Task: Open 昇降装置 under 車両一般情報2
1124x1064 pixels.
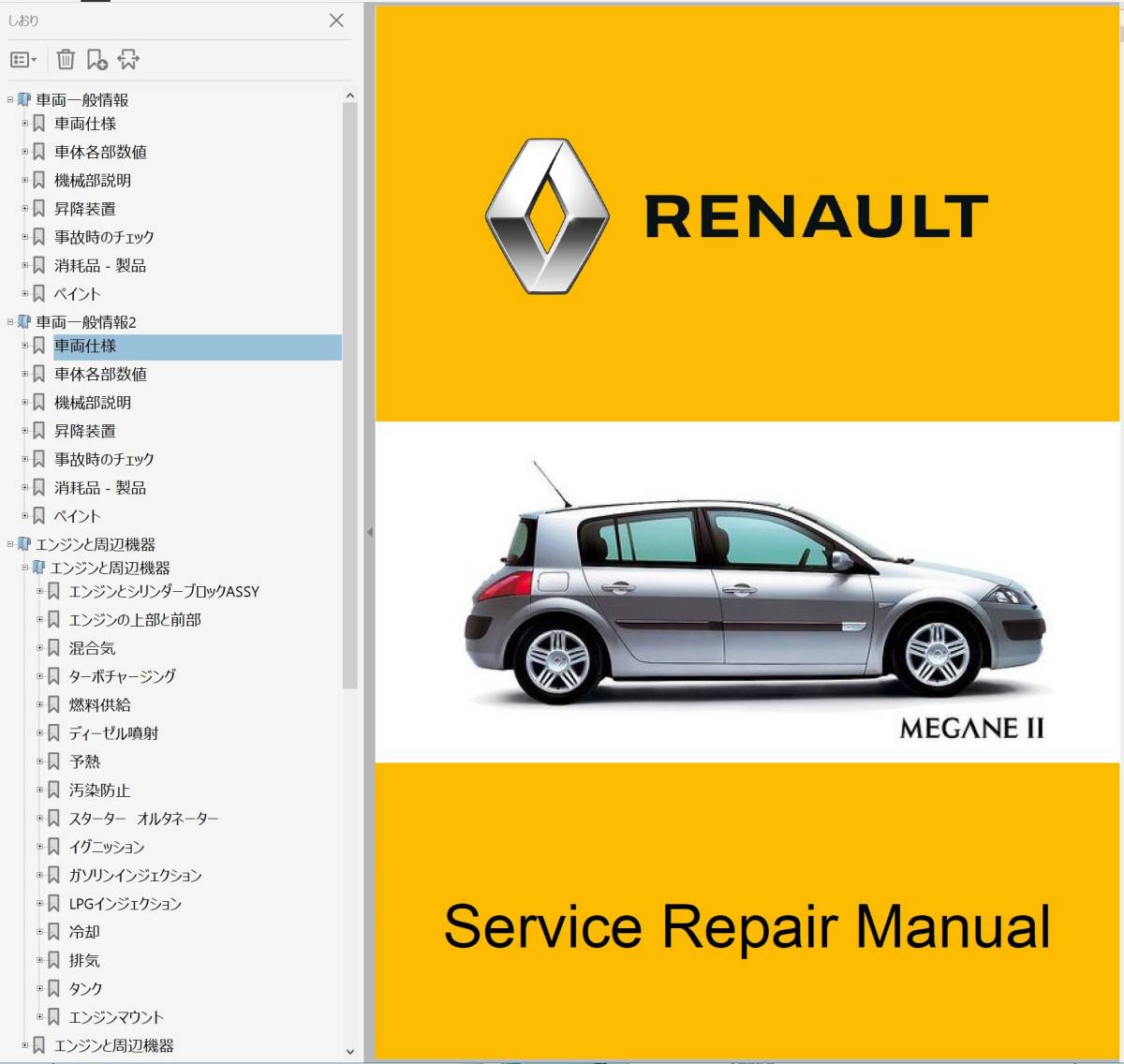Action: 85,431
